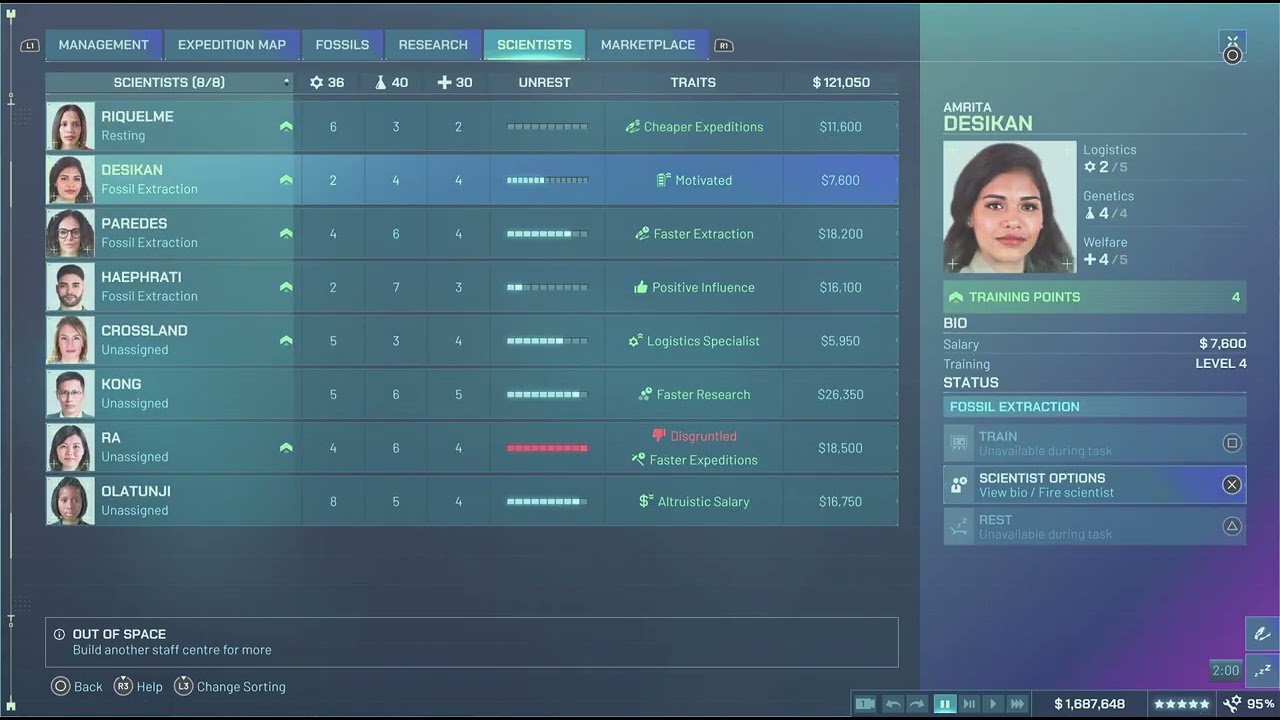
Task: Pause the game
Action: tap(944, 704)
